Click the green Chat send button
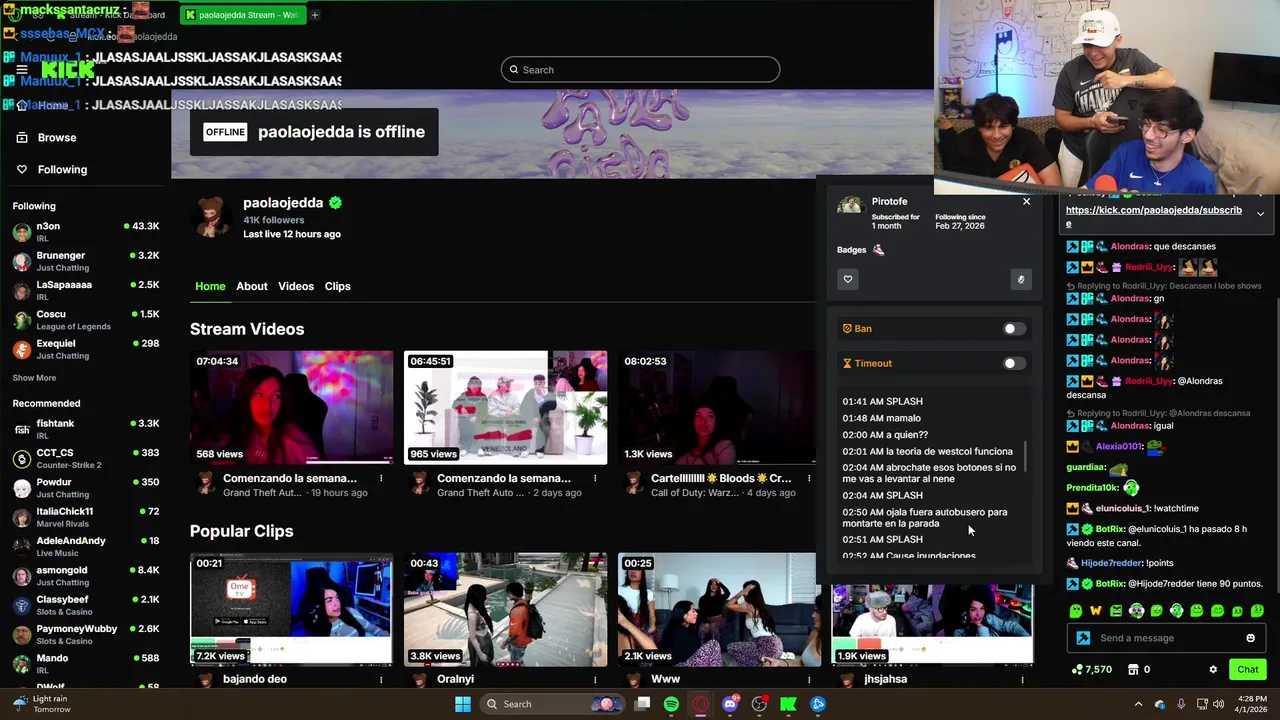Viewport: 1280px width, 720px height. click(x=1248, y=669)
